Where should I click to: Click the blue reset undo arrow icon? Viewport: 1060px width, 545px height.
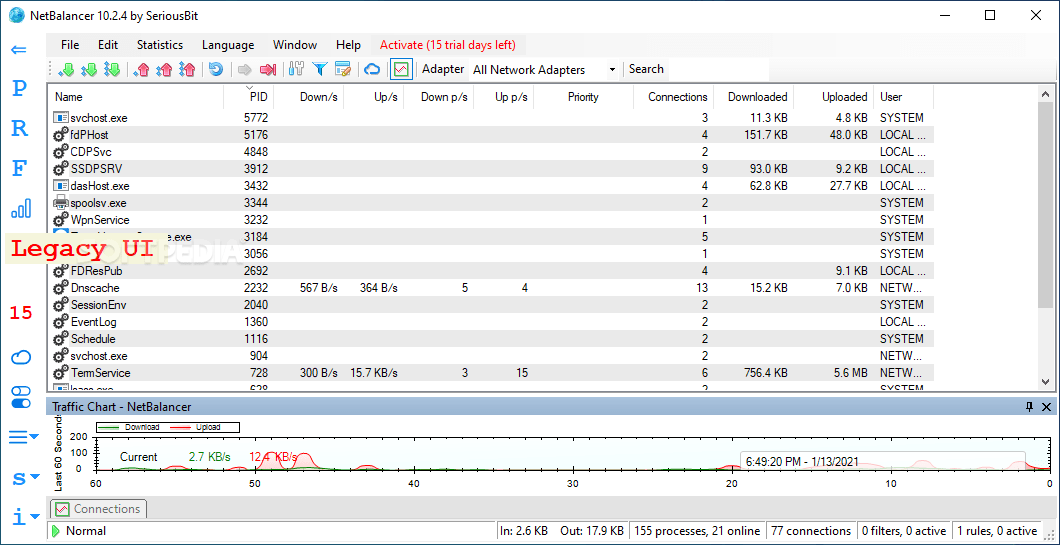216,69
